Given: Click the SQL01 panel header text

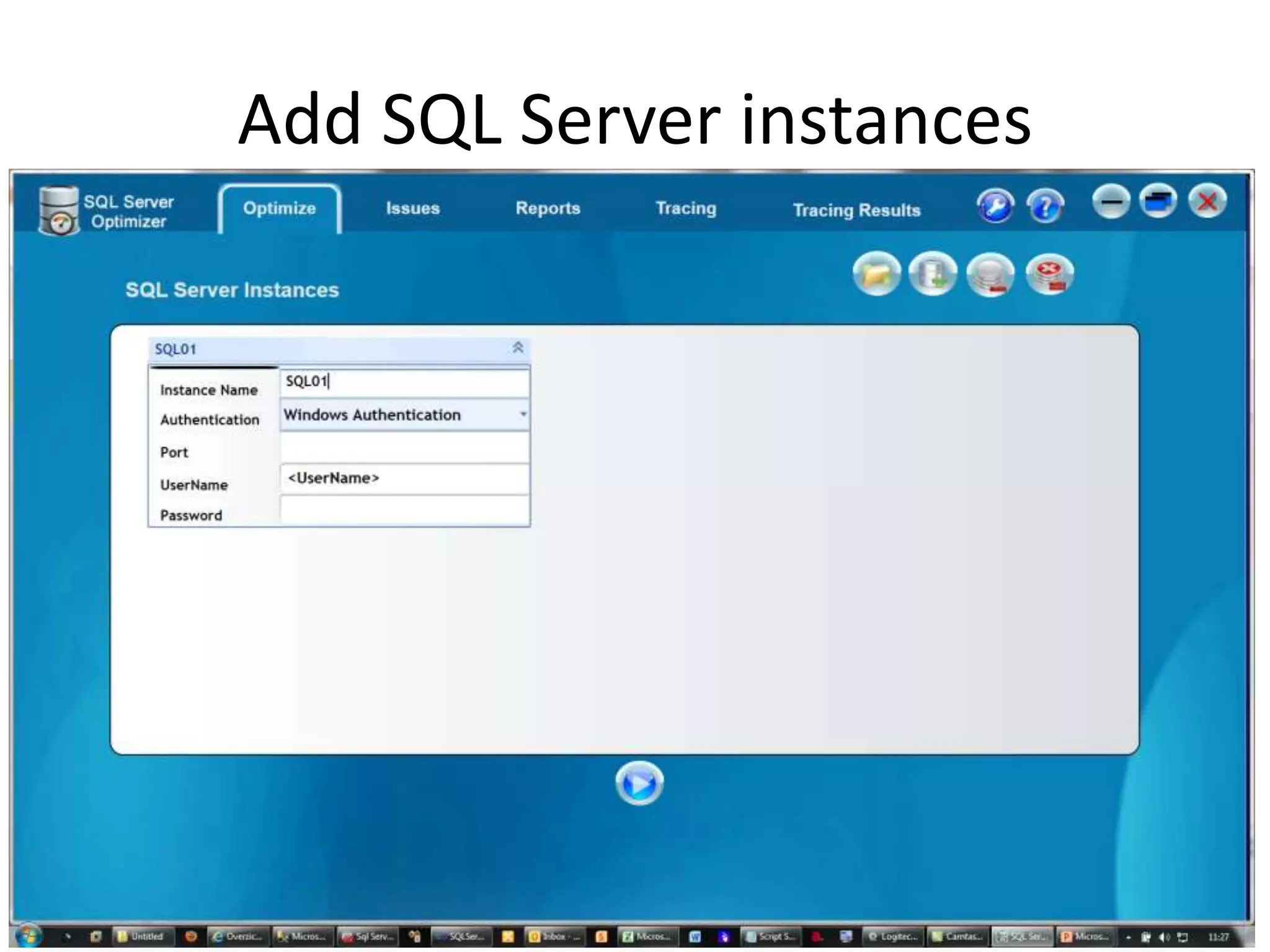Looking at the screenshot, I should point(175,350).
